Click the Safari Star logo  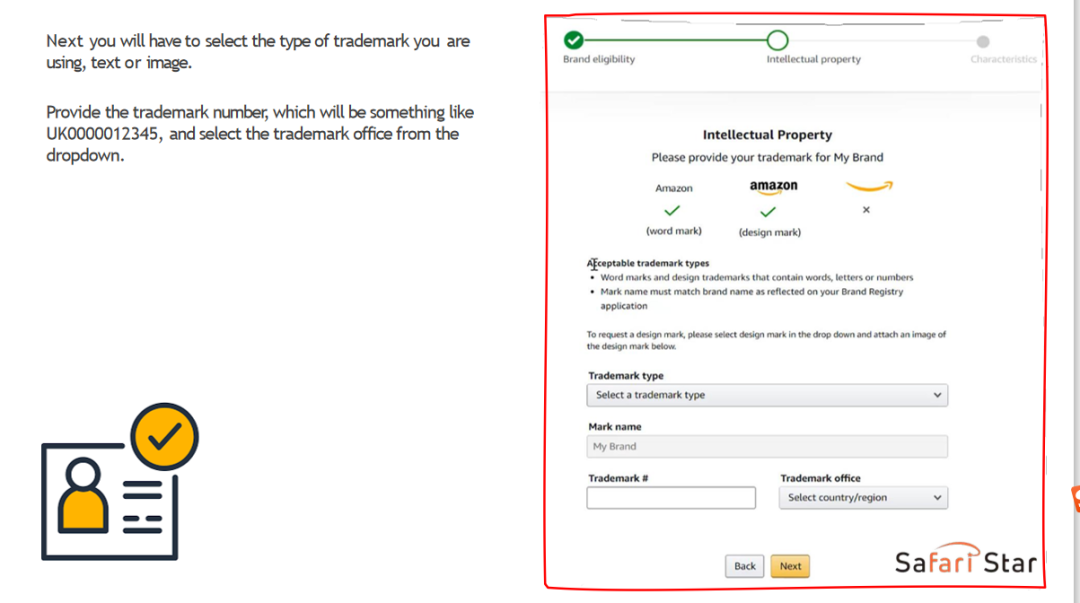pyautogui.click(x=965, y=562)
